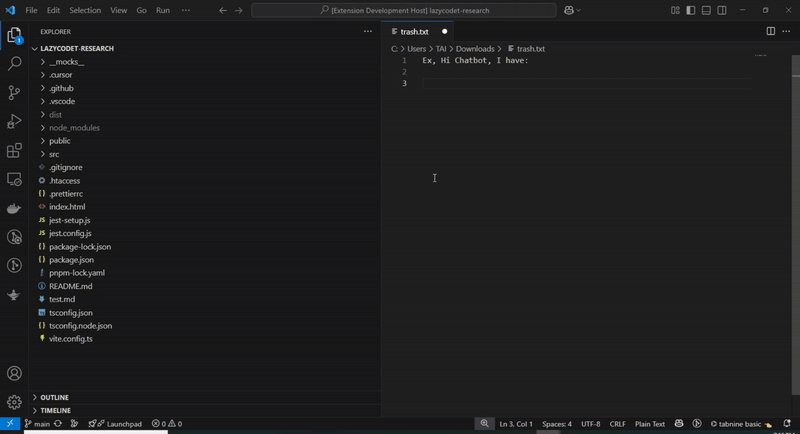Go forward using the right arrow
800x434 pixels.
239,10
